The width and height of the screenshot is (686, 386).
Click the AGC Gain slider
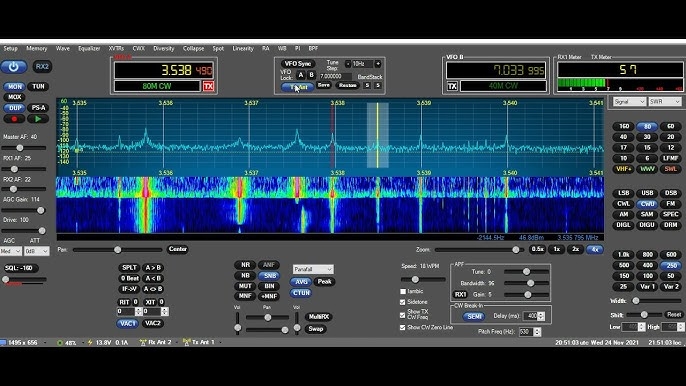tap(24, 211)
